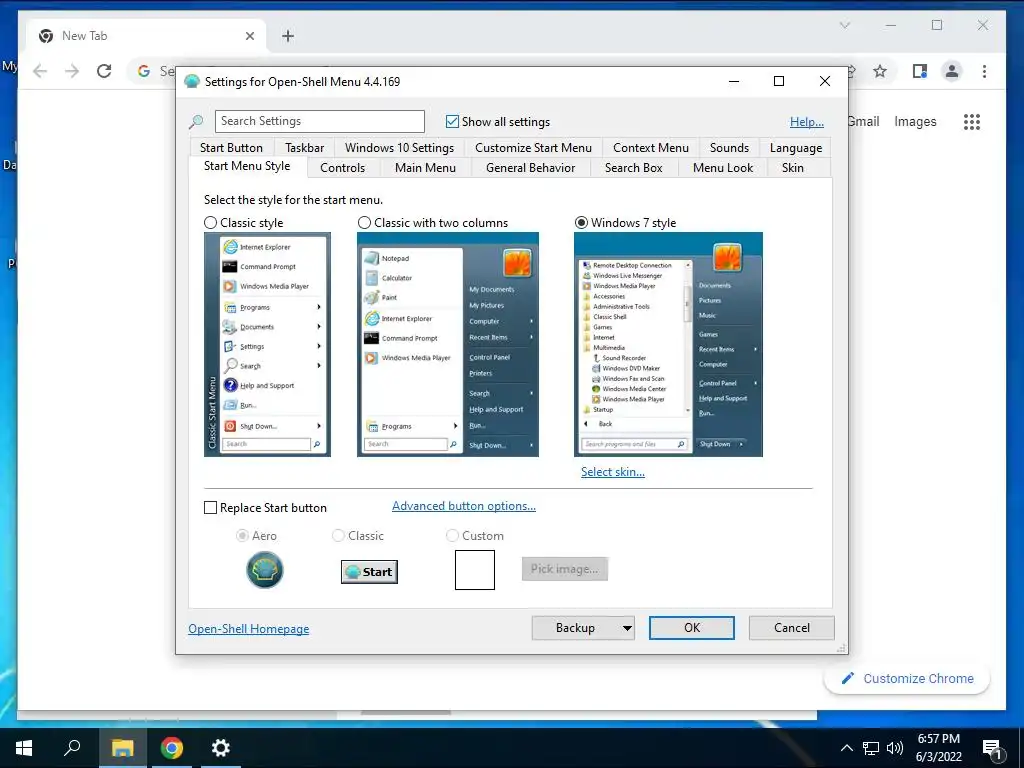Open Advanced button options link

tap(464, 506)
